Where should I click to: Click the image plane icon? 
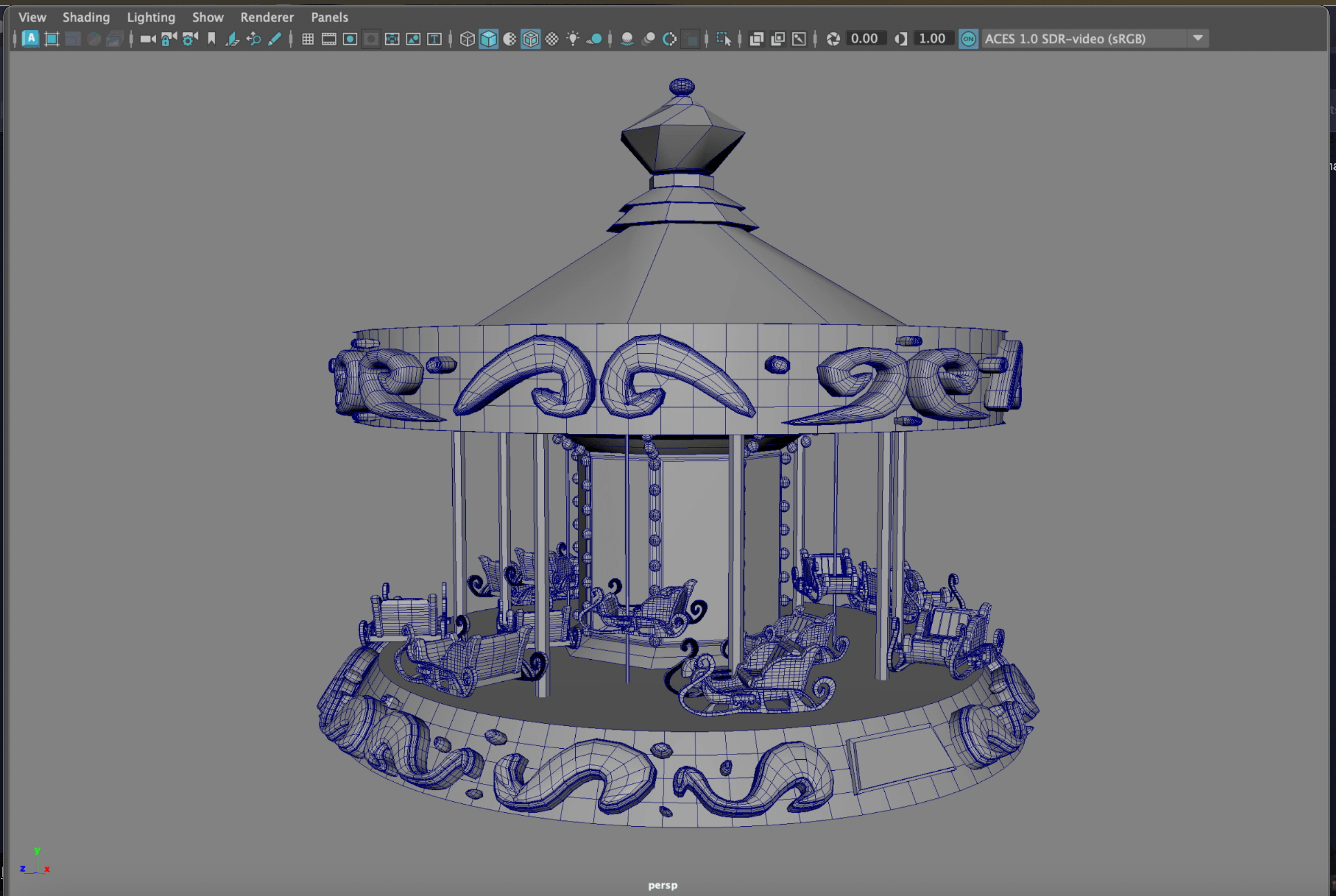233,39
